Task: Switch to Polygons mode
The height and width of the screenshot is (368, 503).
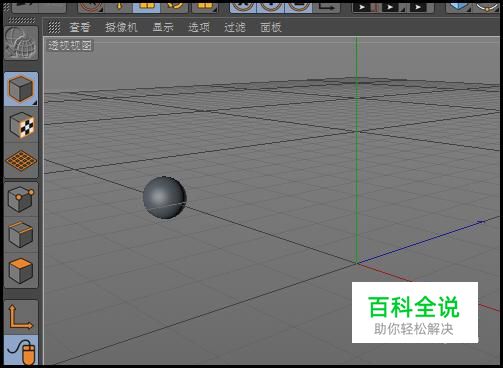Action: 21,271
